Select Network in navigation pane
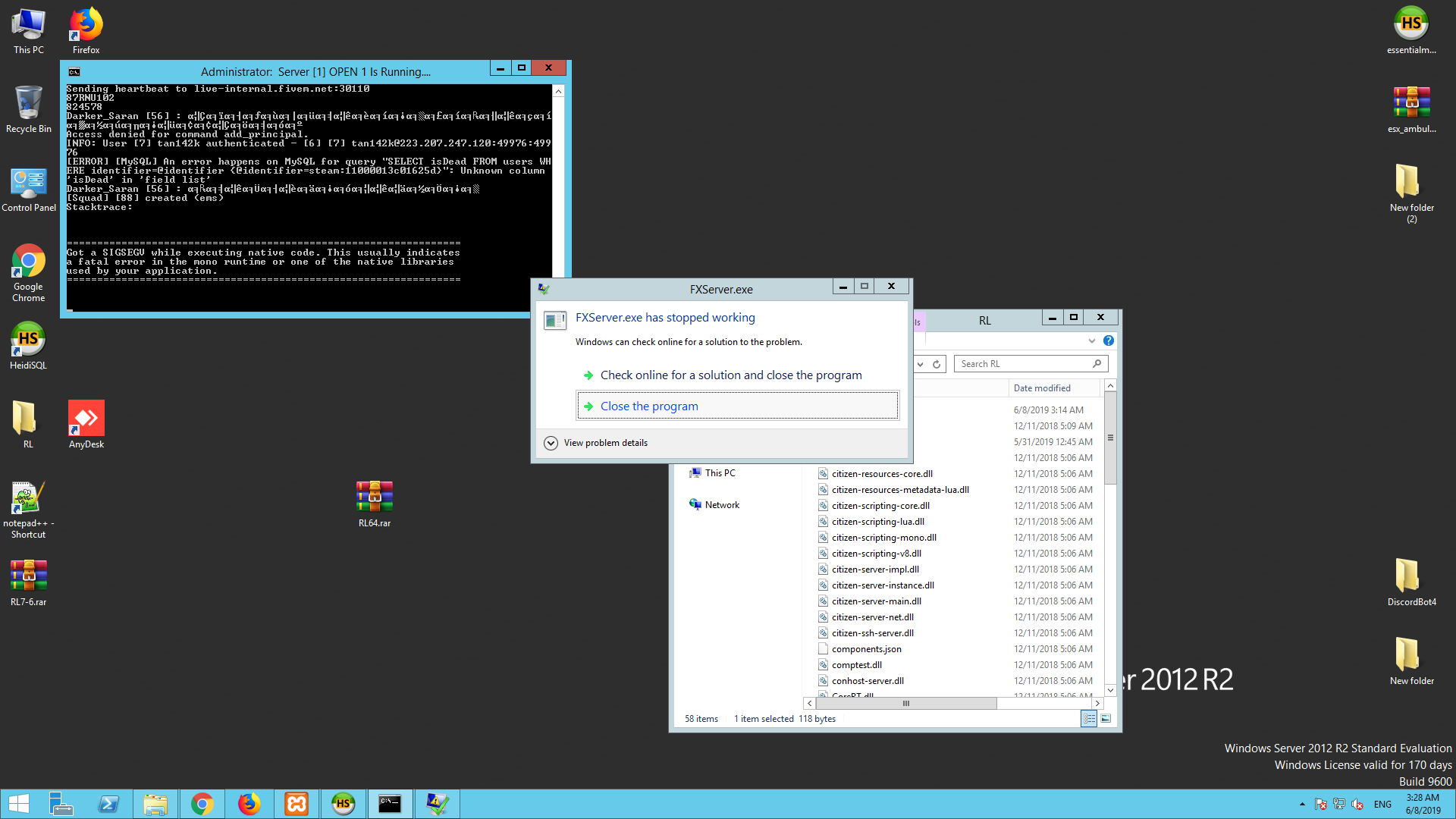 click(721, 505)
